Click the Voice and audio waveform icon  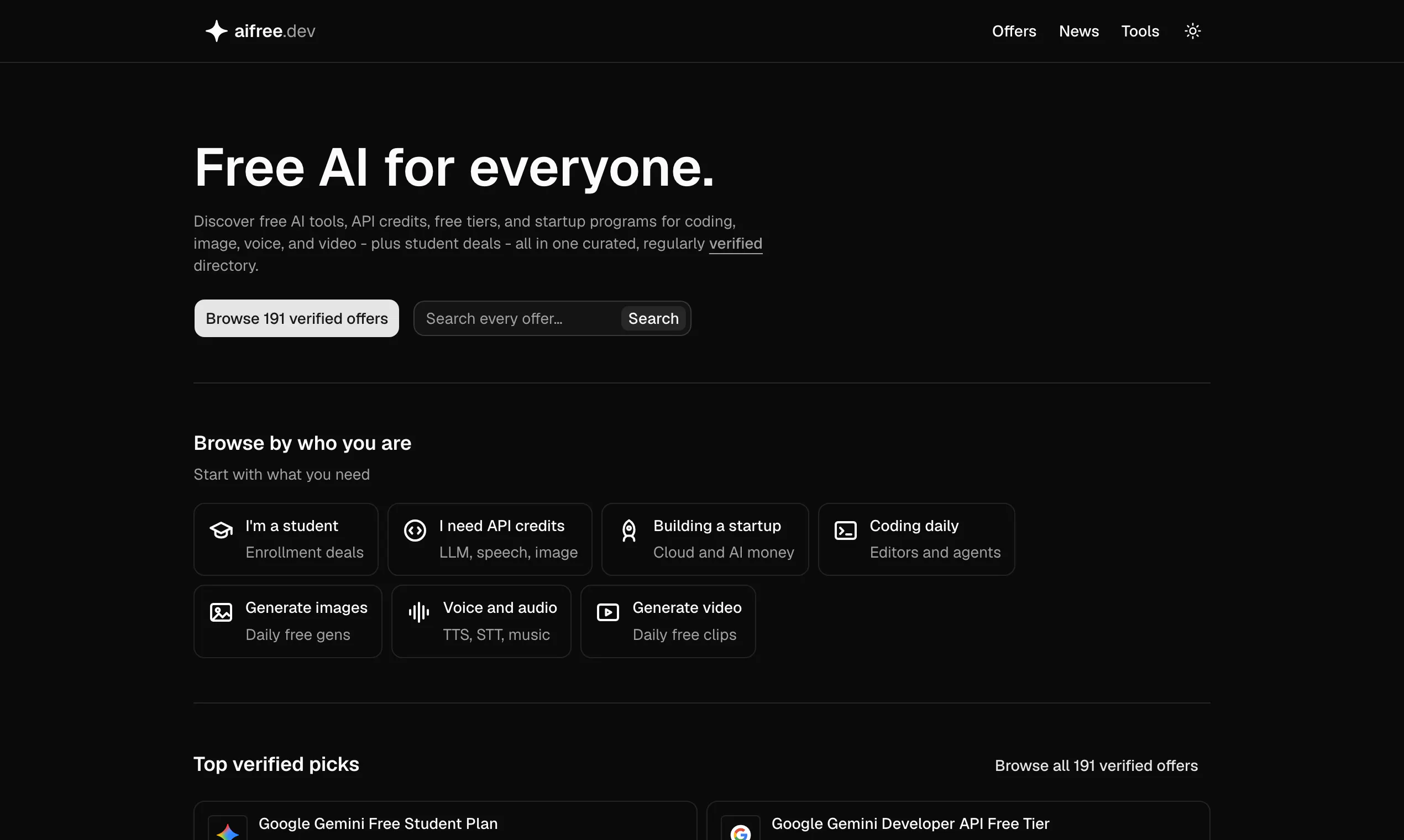(419, 612)
